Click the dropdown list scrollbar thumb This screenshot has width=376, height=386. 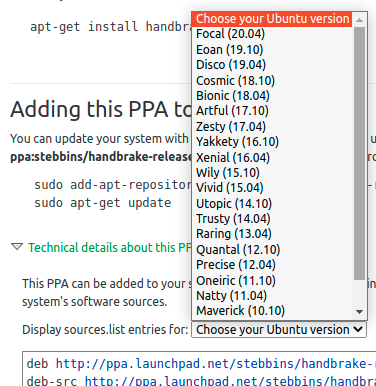click(359, 153)
